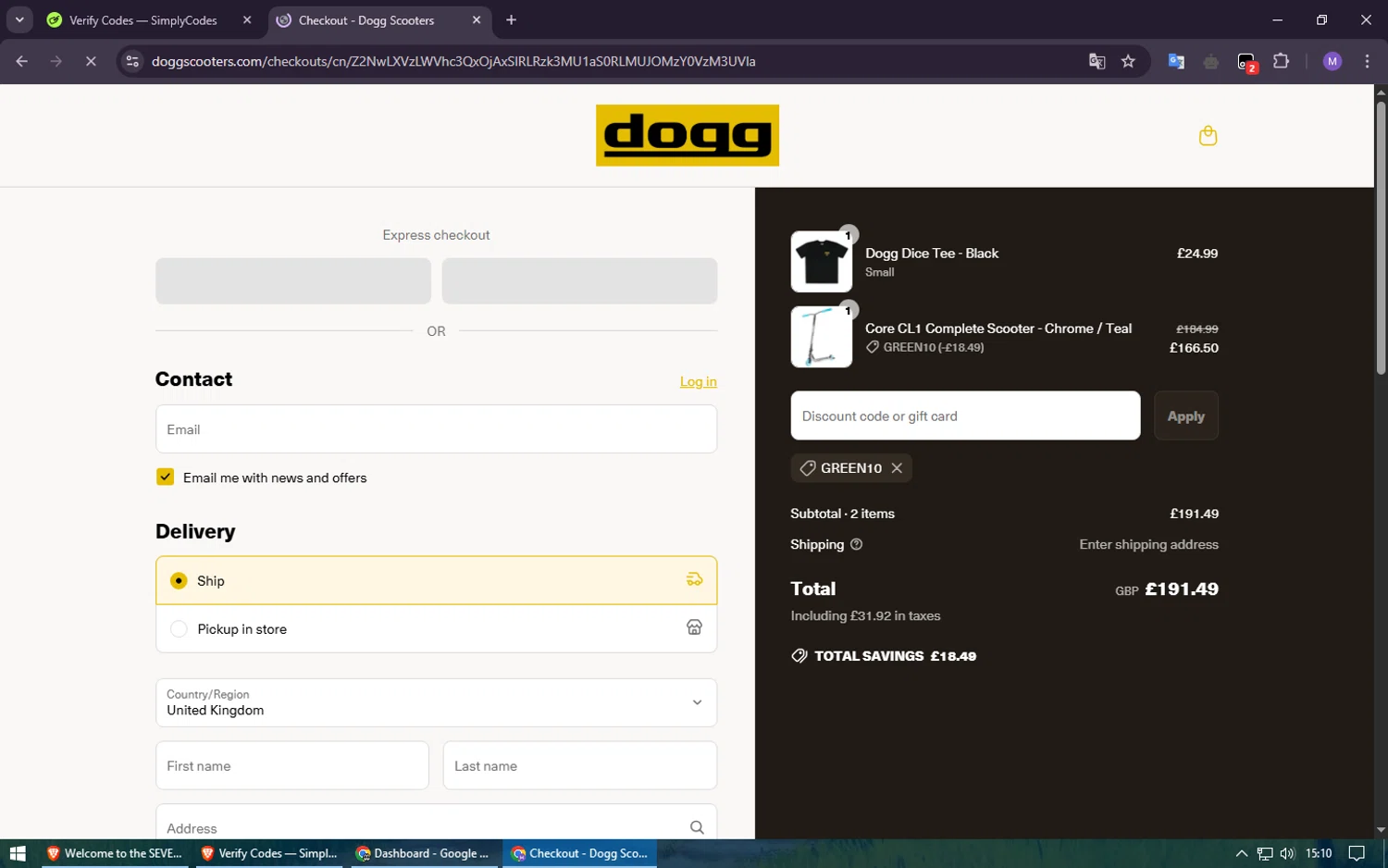The height and width of the screenshot is (868, 1388).
Task: Click the browser address bar URL
Action: pyautogui.click(x=453, y=61)
